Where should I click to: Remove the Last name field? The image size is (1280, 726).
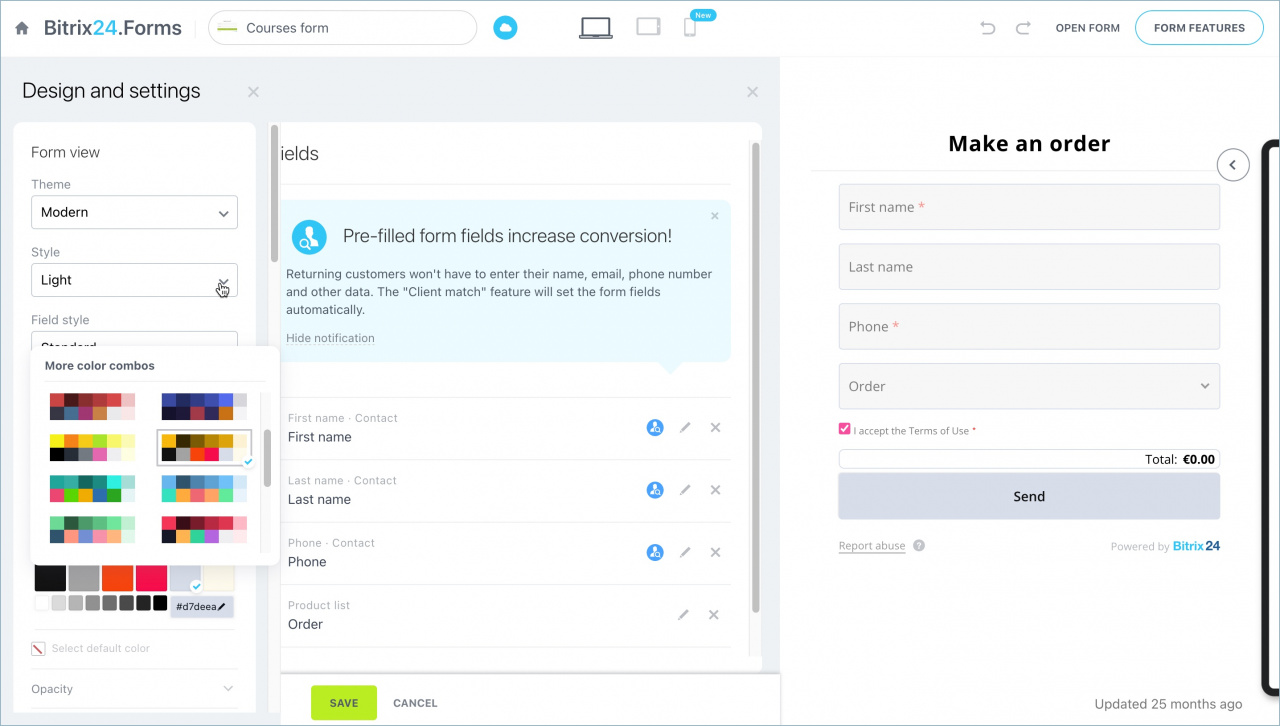click(x=715, y=490)
